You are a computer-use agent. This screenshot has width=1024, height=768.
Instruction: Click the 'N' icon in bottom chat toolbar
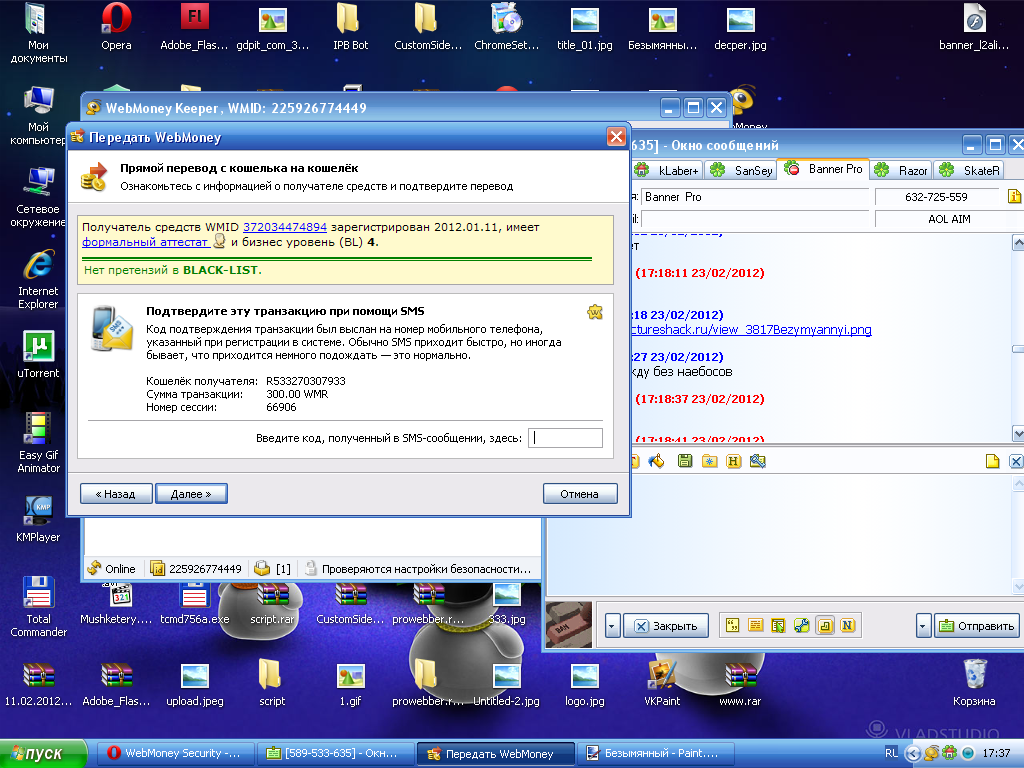click(848, 626)
